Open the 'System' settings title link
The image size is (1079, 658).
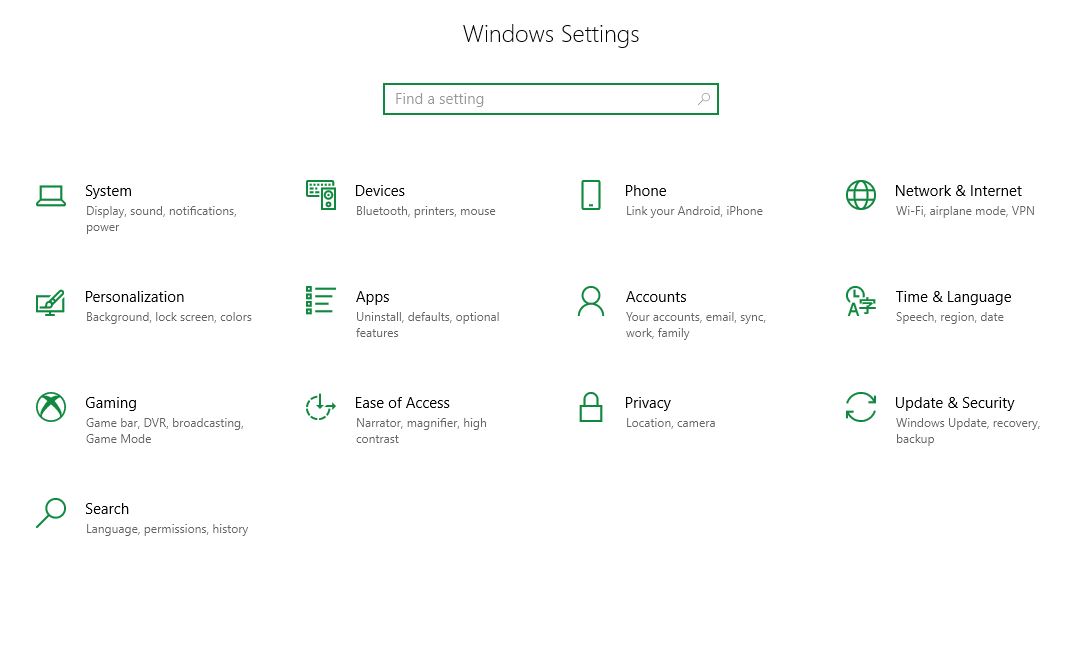coord(108,191)
